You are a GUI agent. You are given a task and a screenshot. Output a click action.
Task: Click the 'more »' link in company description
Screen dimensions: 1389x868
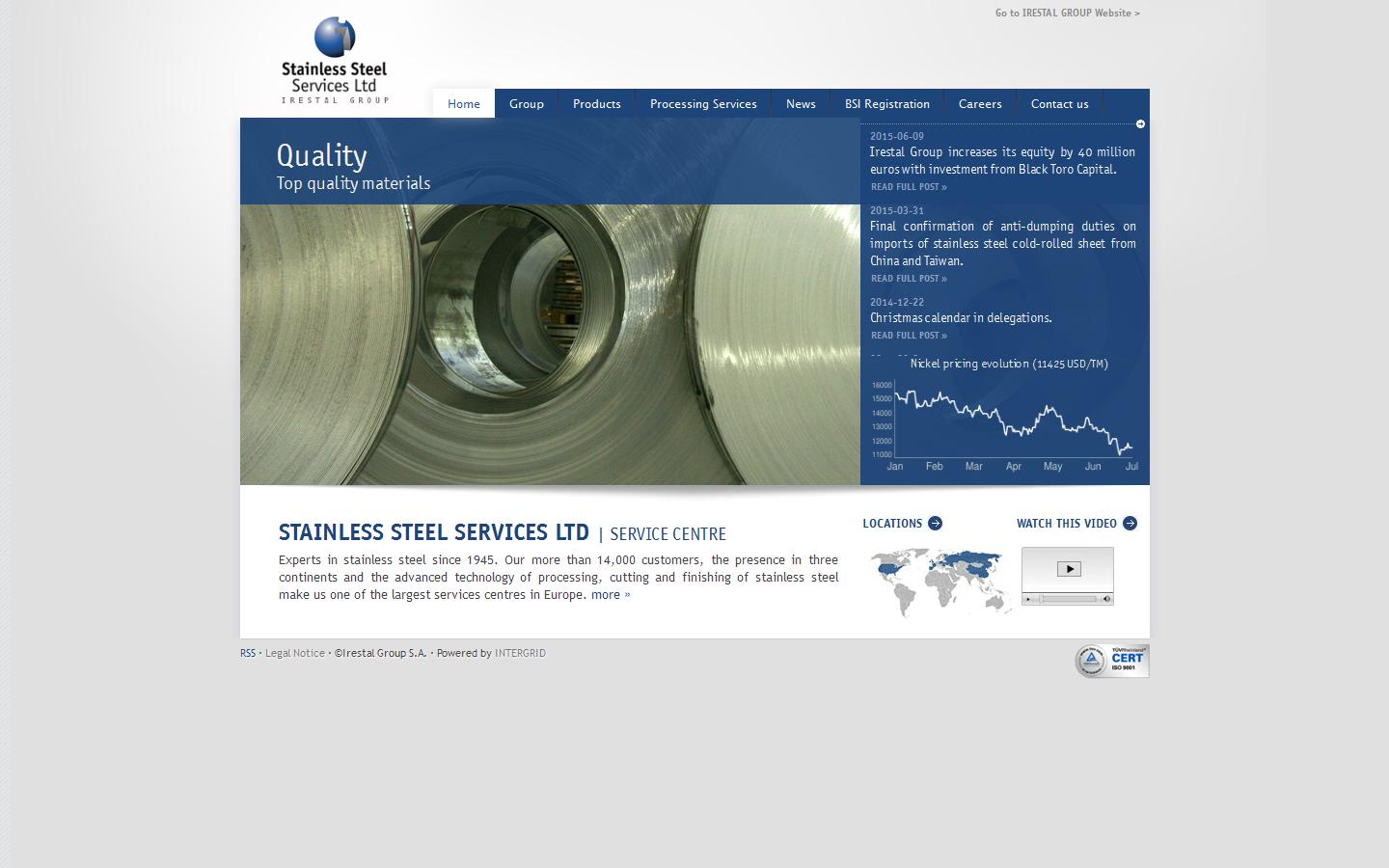pyautogui.click(x=611, y=594)
